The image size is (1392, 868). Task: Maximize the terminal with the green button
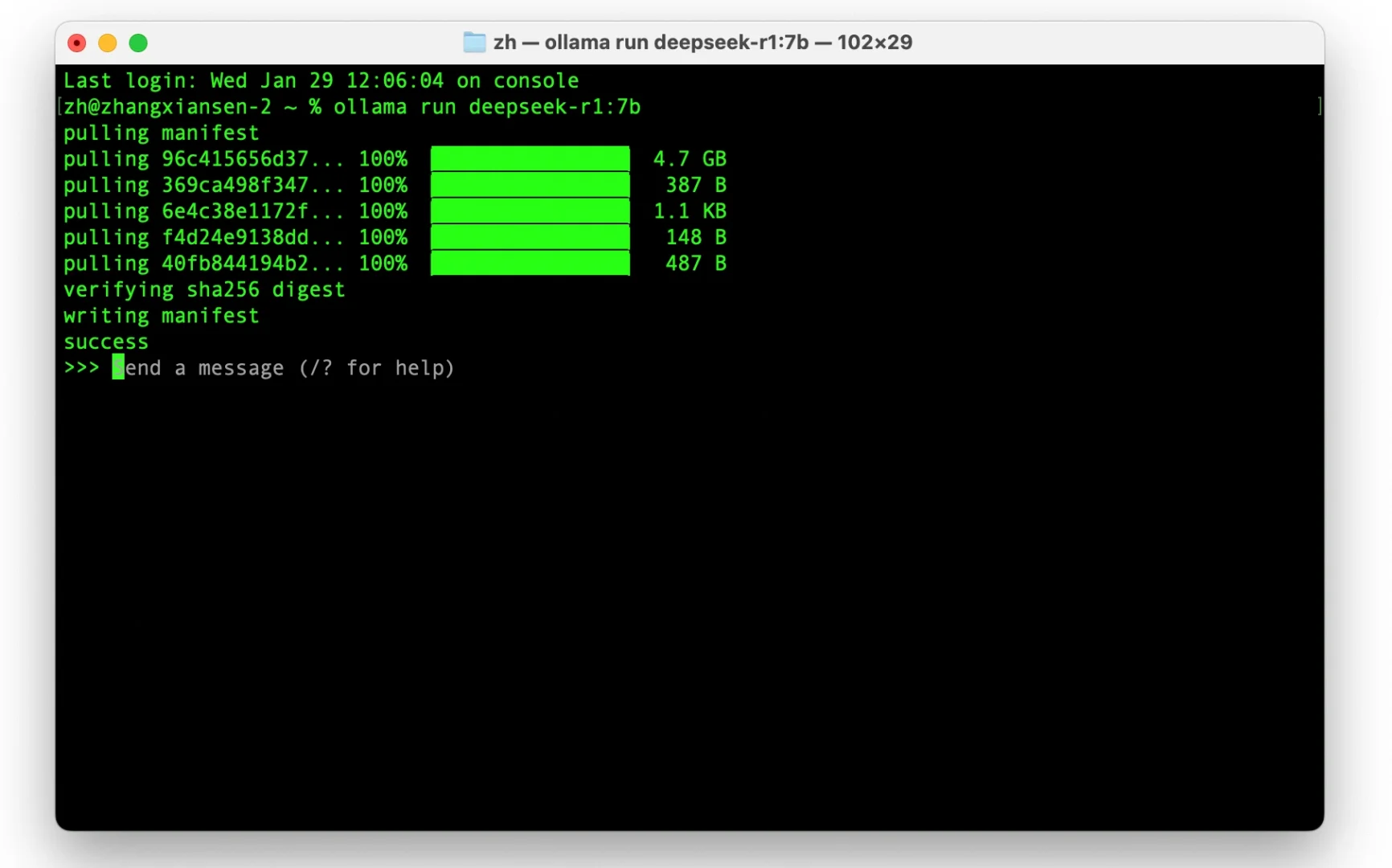138,43
